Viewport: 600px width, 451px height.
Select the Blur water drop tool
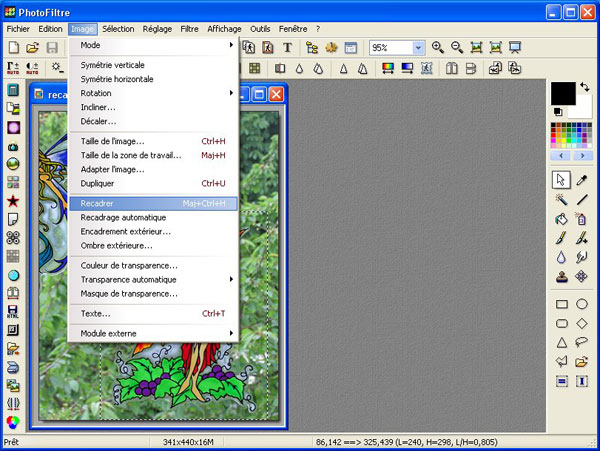point(561,257)
